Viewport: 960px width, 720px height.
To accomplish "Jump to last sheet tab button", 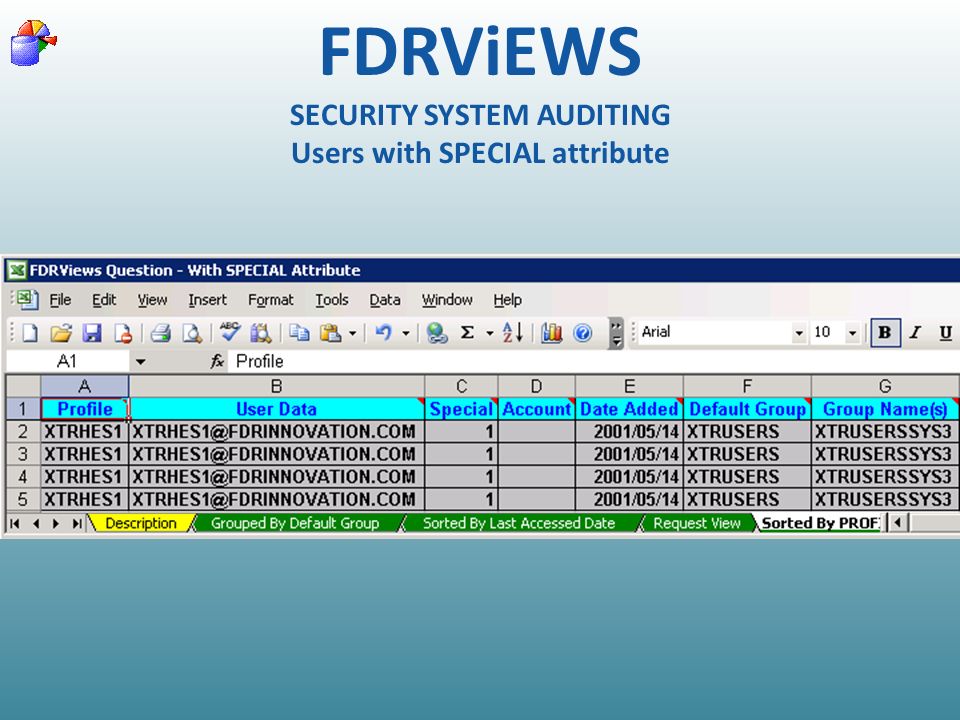I will pyautogui.click(x=77, y=523).
